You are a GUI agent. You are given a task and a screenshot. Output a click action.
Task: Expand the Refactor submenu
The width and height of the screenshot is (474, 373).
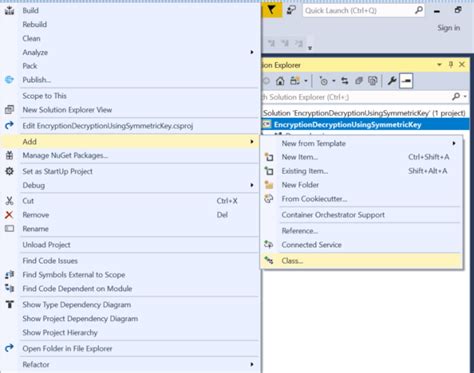252,364
